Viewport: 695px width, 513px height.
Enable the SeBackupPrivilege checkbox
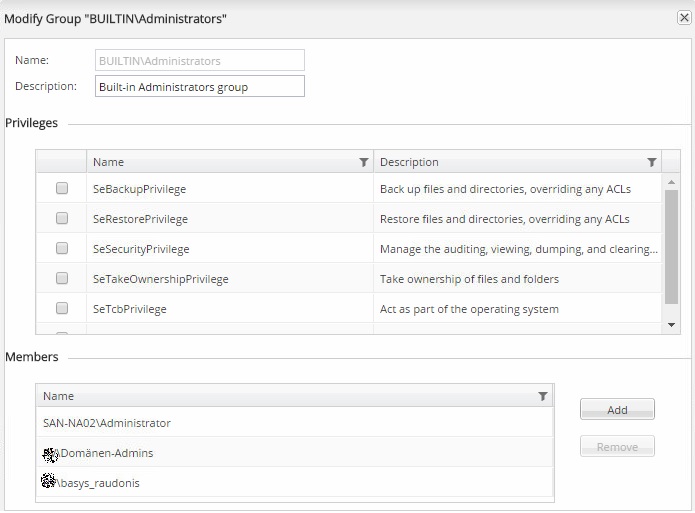click(62, 188)
